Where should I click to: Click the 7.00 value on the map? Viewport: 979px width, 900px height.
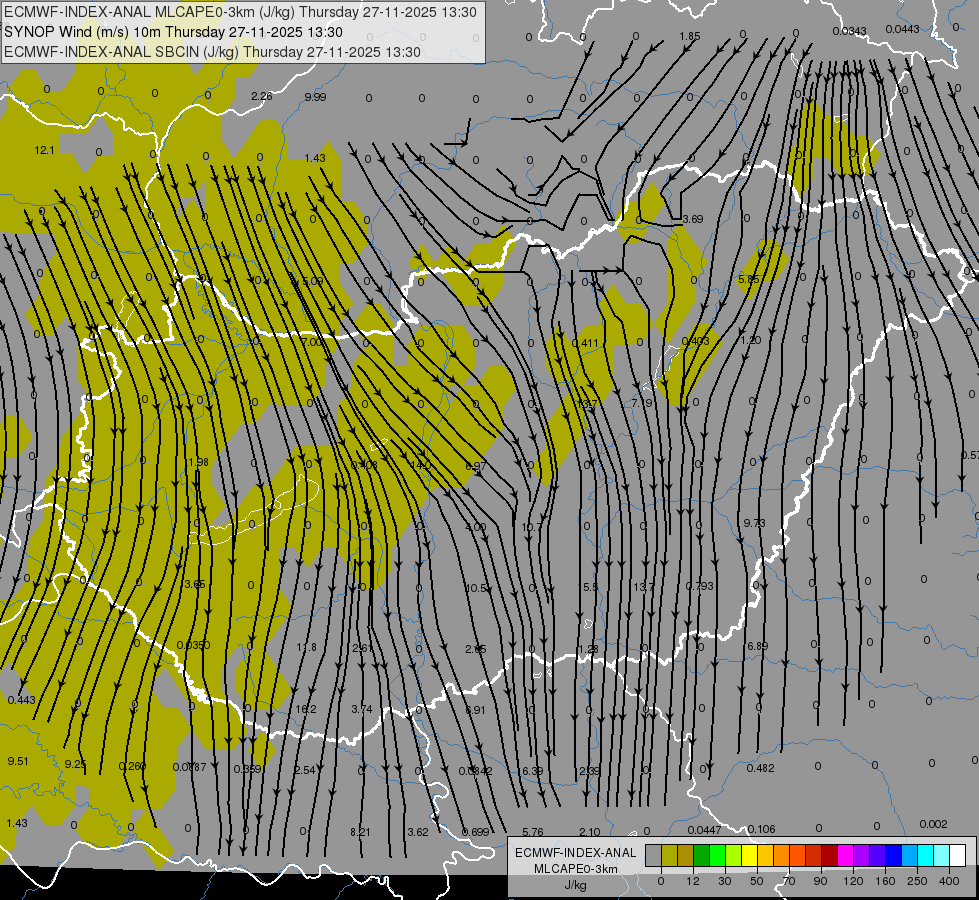point(311,342)
